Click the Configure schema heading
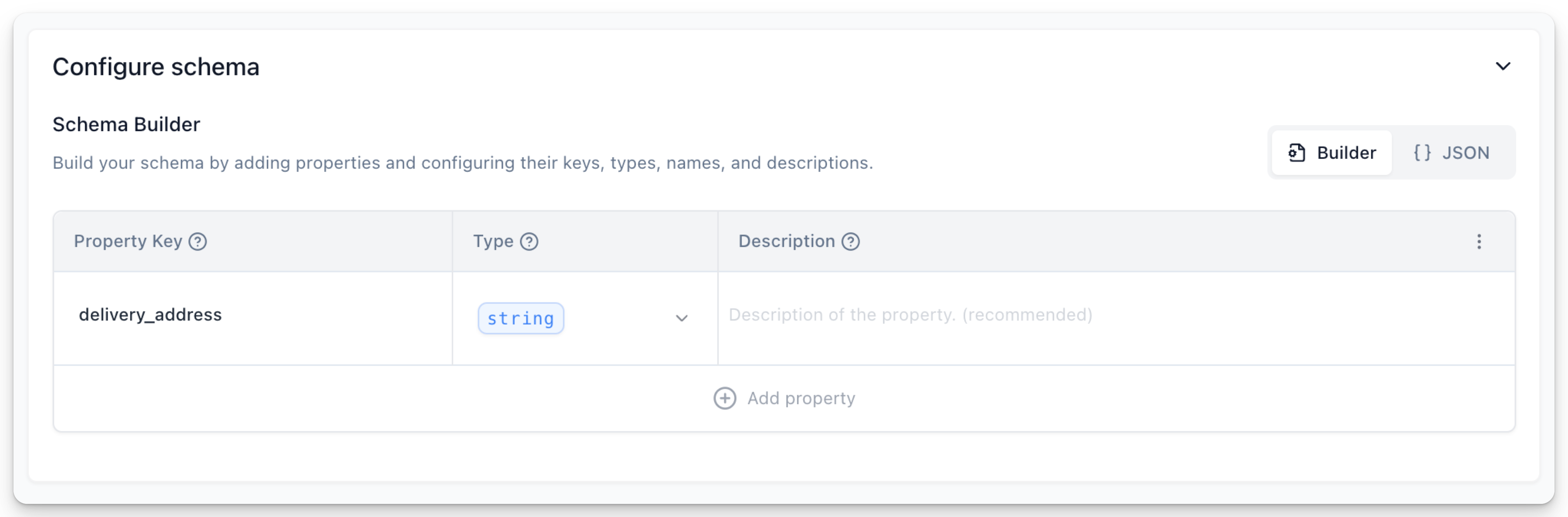 point(156,67)
